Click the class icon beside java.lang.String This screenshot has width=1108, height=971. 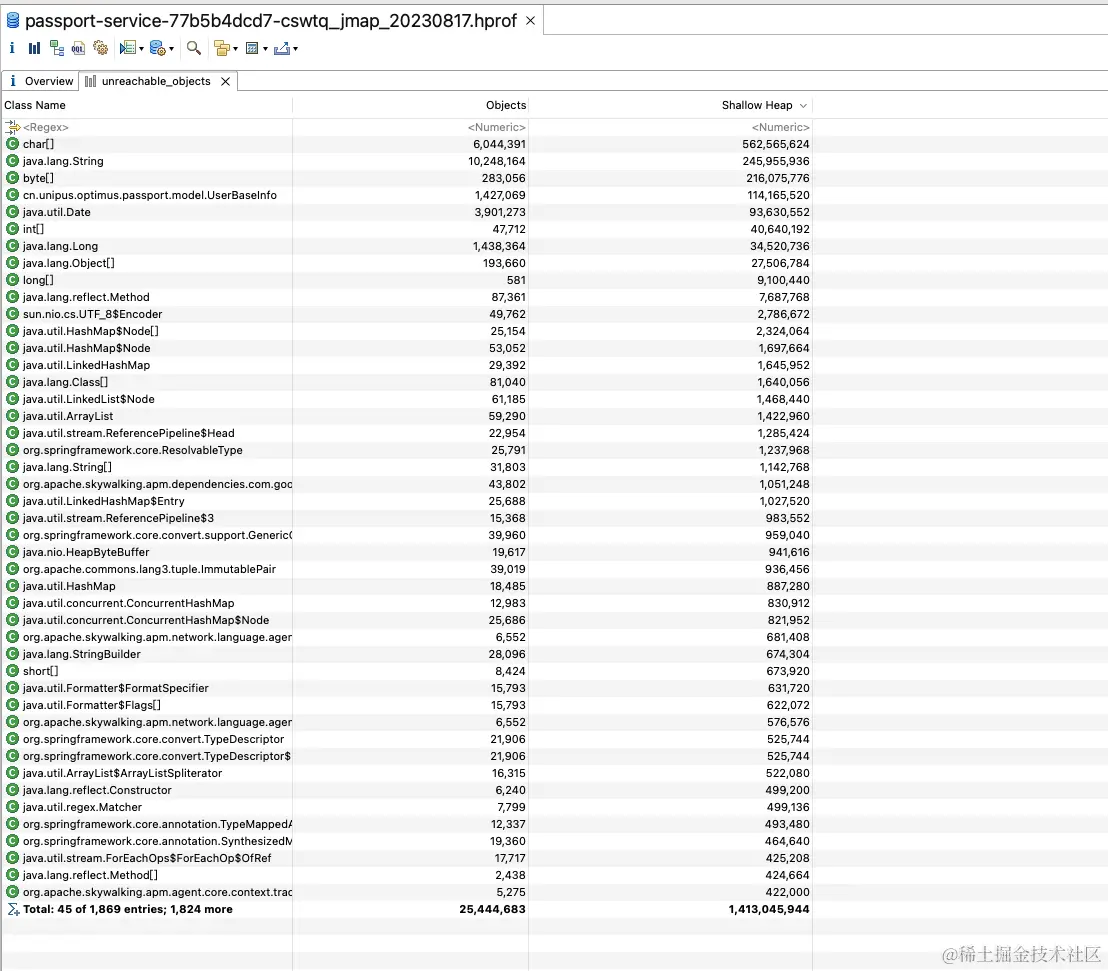tap(12, 160)
